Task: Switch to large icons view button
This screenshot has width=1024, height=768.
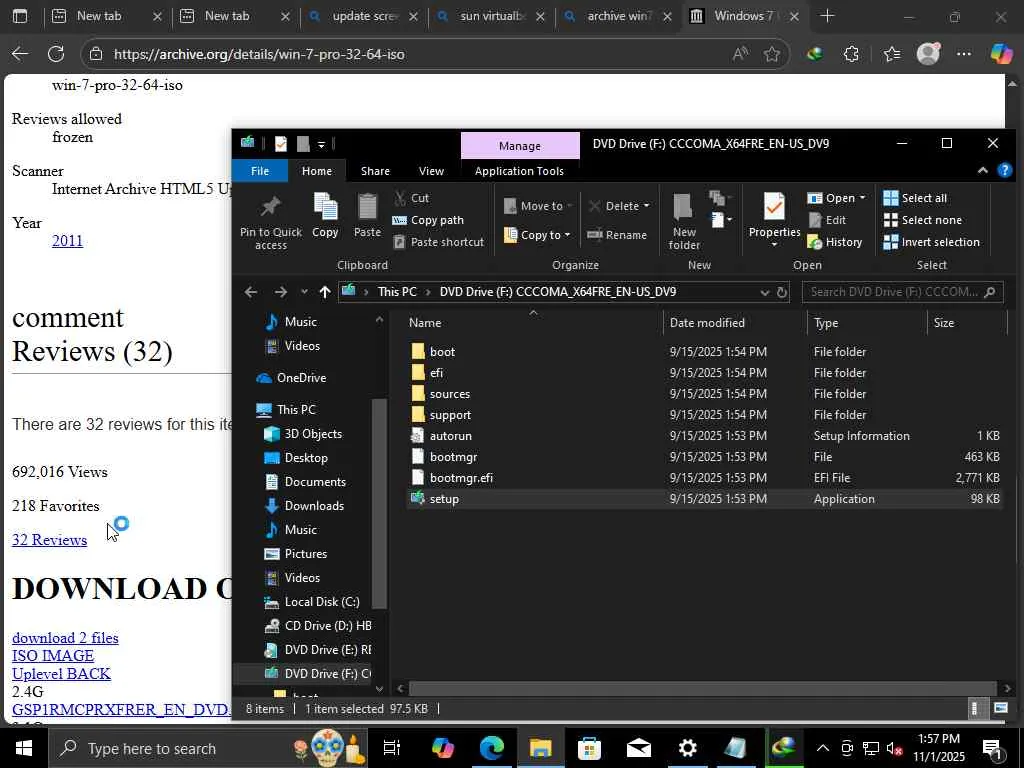Action: (x=1000, y=708)
